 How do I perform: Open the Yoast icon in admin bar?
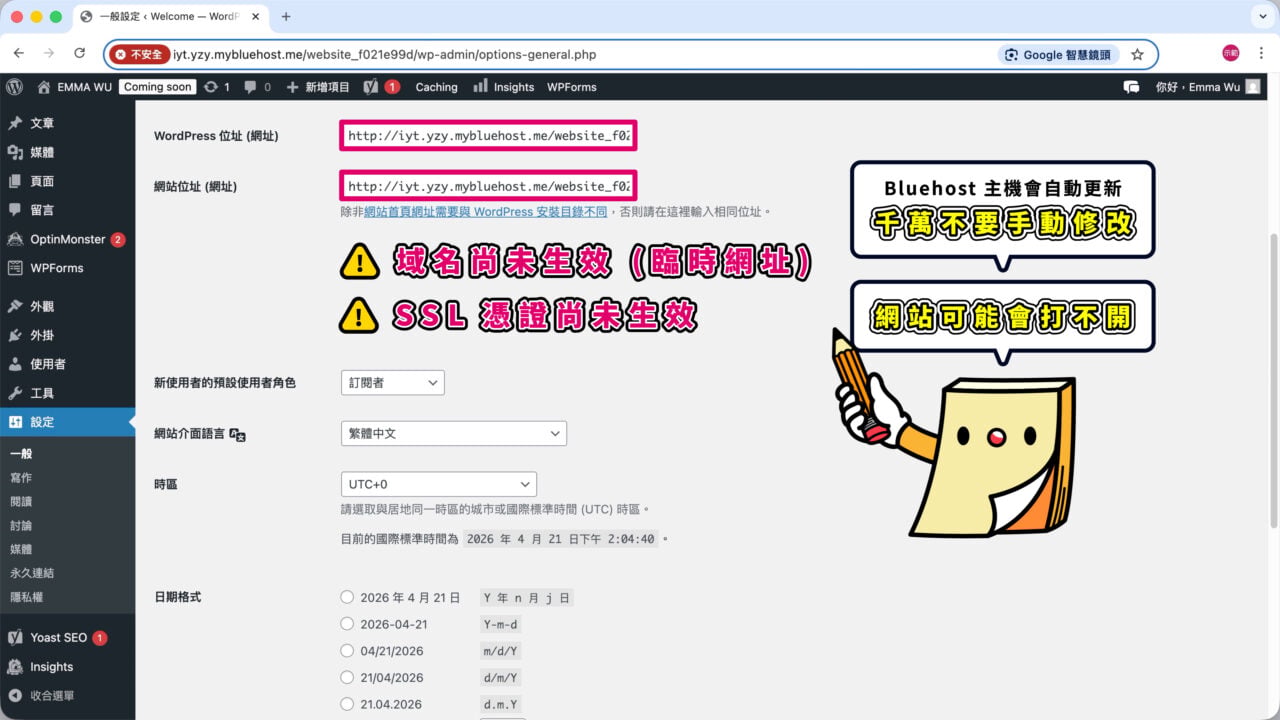coord(371,87)
